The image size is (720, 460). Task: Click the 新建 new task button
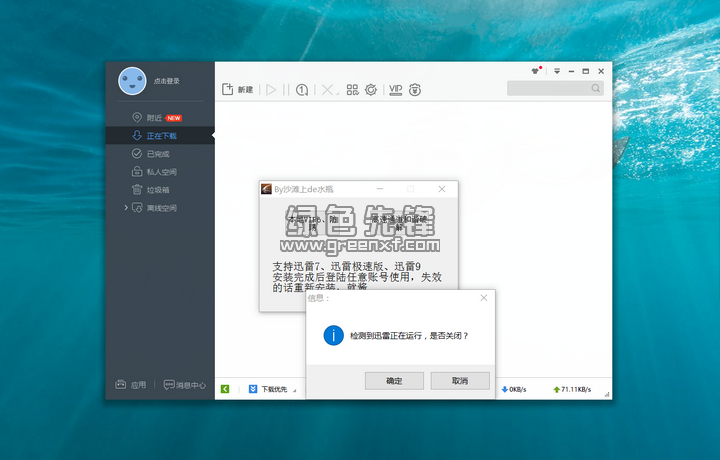point(237,90)
